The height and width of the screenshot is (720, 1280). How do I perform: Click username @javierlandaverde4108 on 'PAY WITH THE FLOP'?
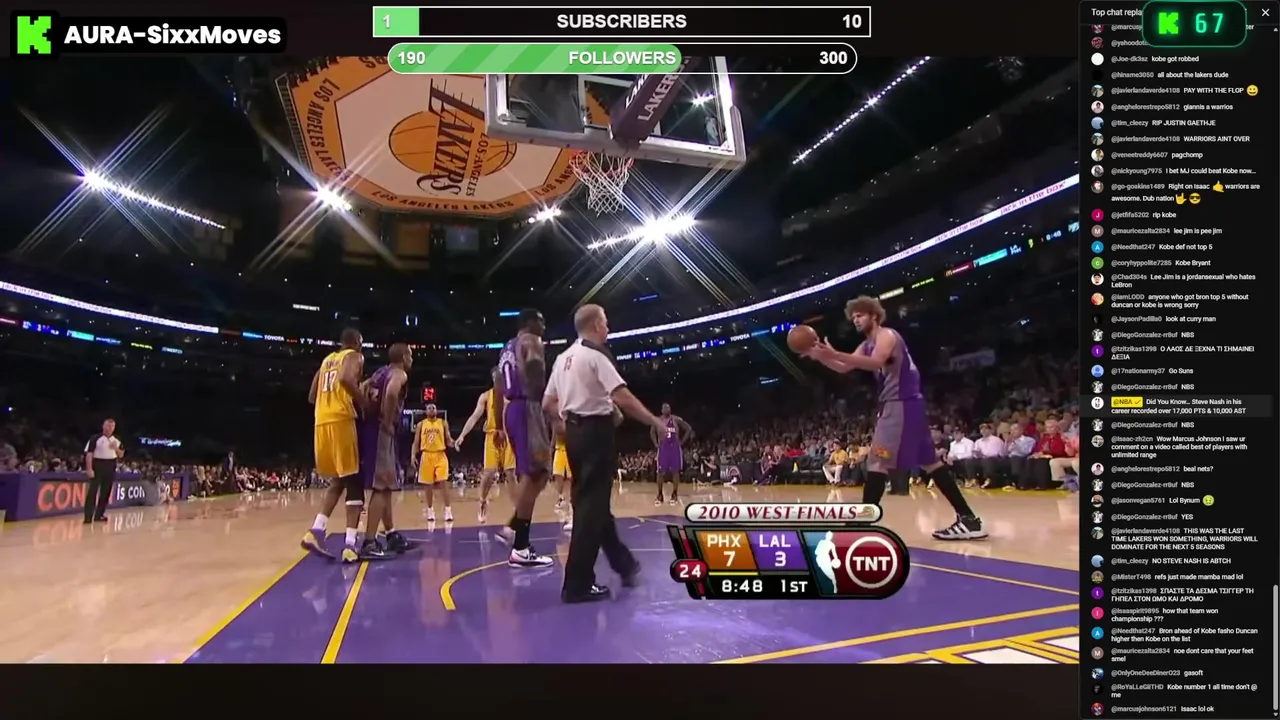1145,91
